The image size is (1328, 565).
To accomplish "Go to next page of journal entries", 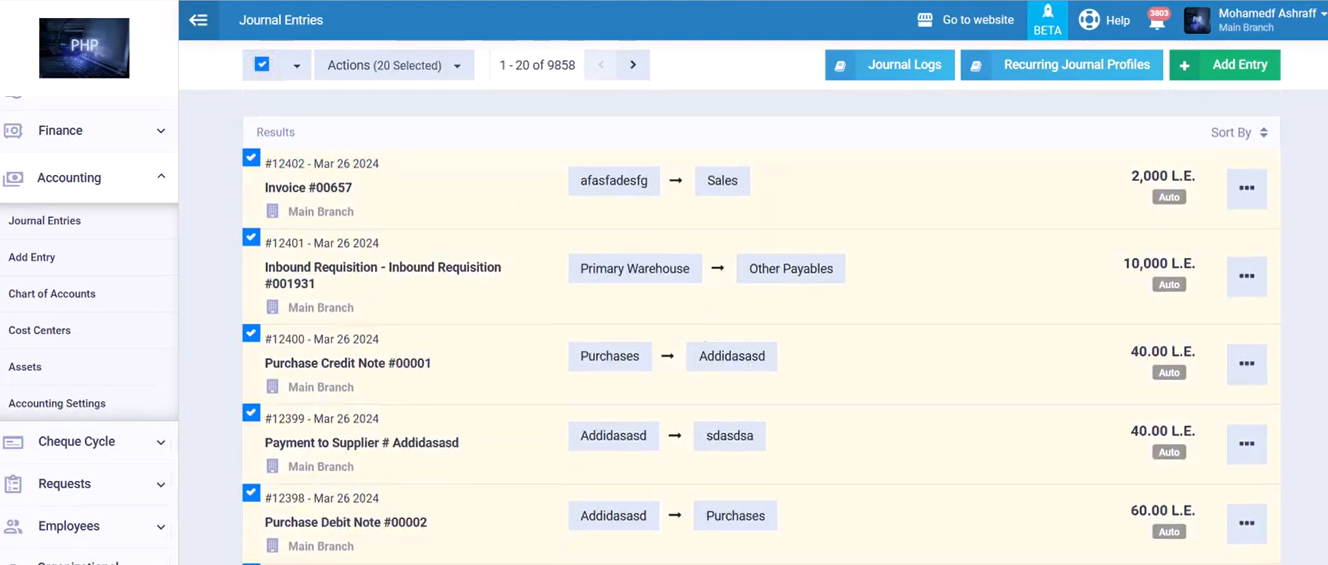I will click(633, 65).
